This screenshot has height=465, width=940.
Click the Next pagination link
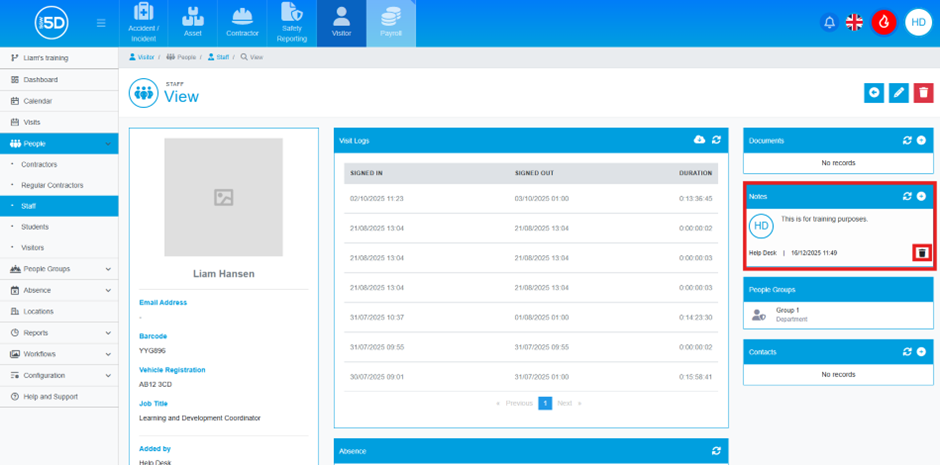pos(565,403)
